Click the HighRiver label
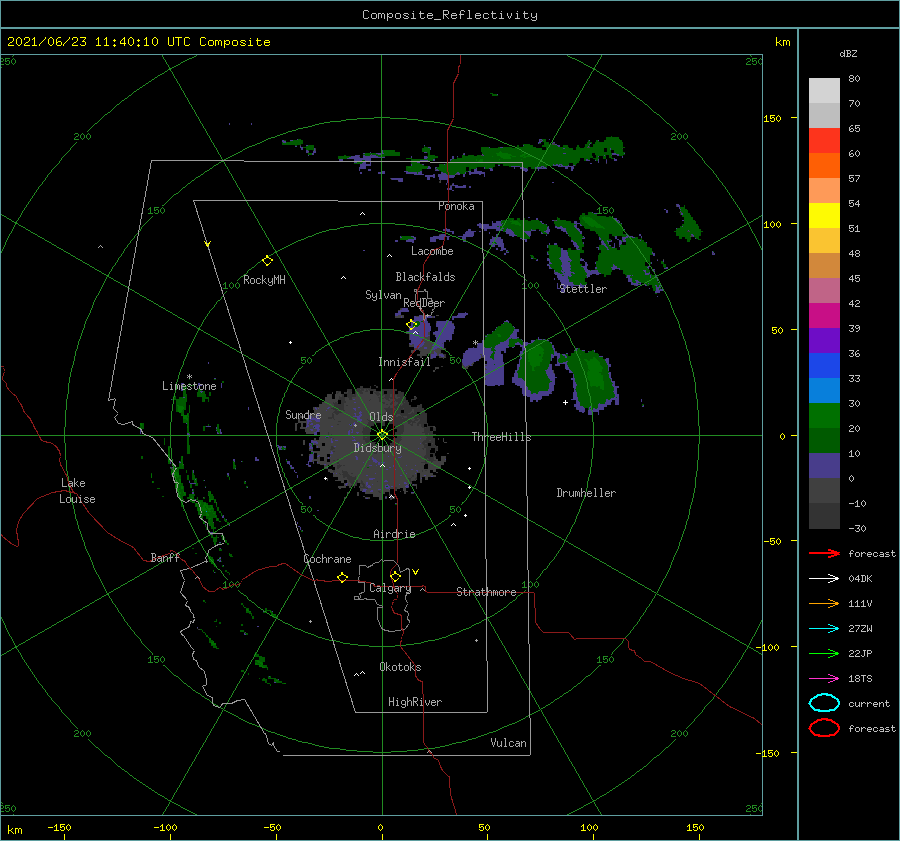Image resolution: width=900 pixels, height=841 pixels. (414, 702)
